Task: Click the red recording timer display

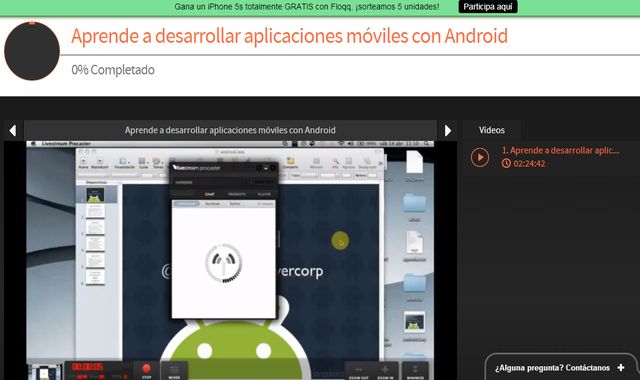Action: pyautogui.click(x=88, y=367)
